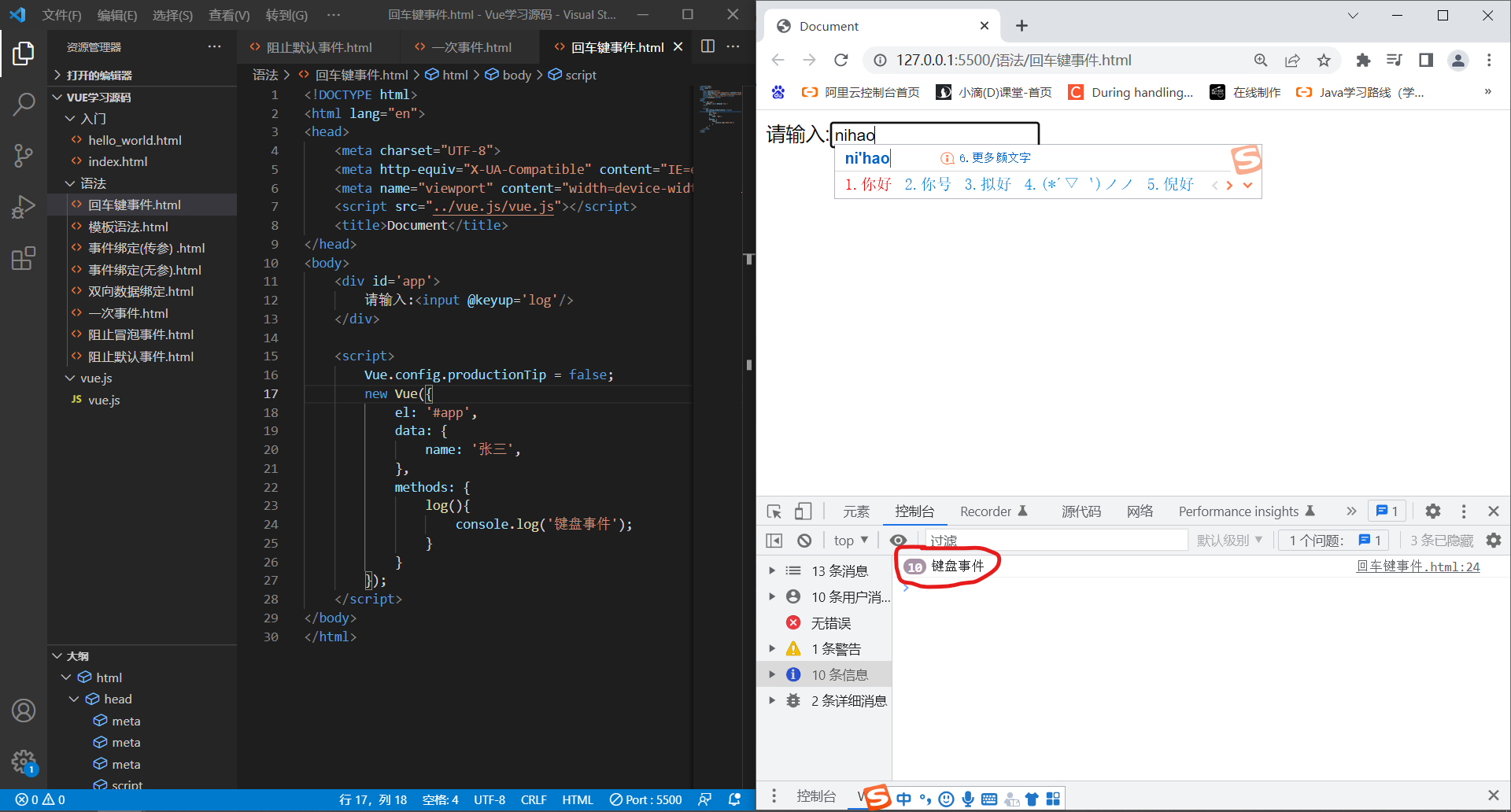Open source link 回车键事件.html:24
The width and height of the screenshot is (1511, 812).
pyautogui.click(x=1418, y=567)
